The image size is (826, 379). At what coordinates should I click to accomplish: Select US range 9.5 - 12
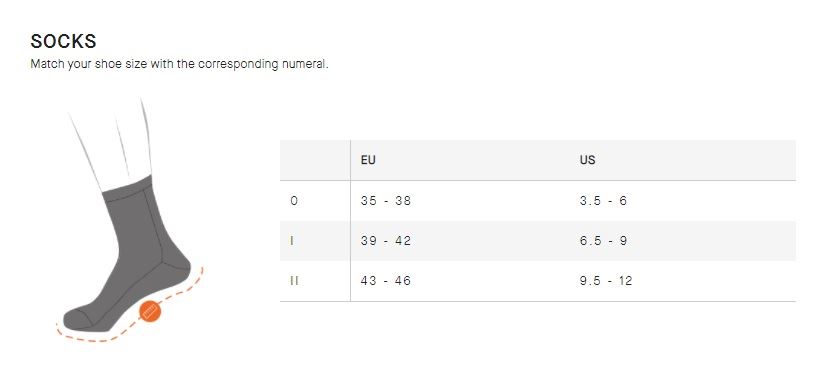click(x=606, y=280)
